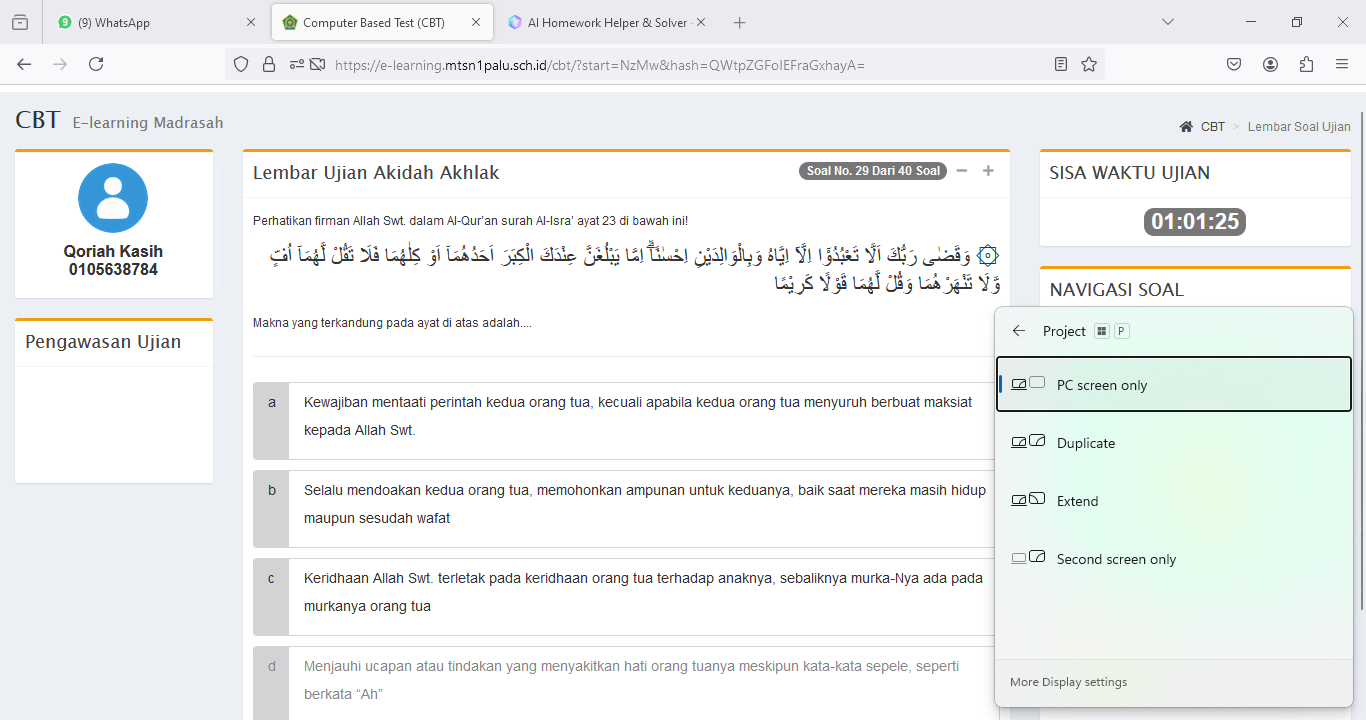This screenshot has height=720, width=1366.
Task: Select Duplicate projection mode
Action: (x=1174, y=443)
